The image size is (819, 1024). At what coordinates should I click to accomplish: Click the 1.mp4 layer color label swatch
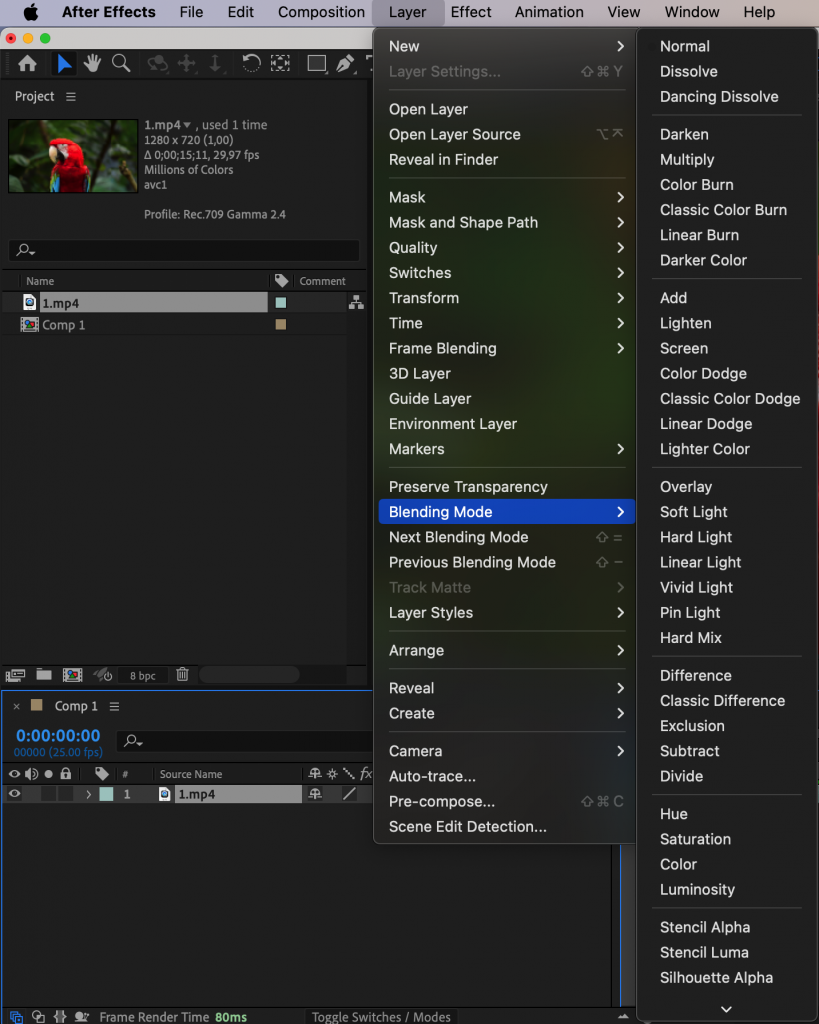[105, 793]
